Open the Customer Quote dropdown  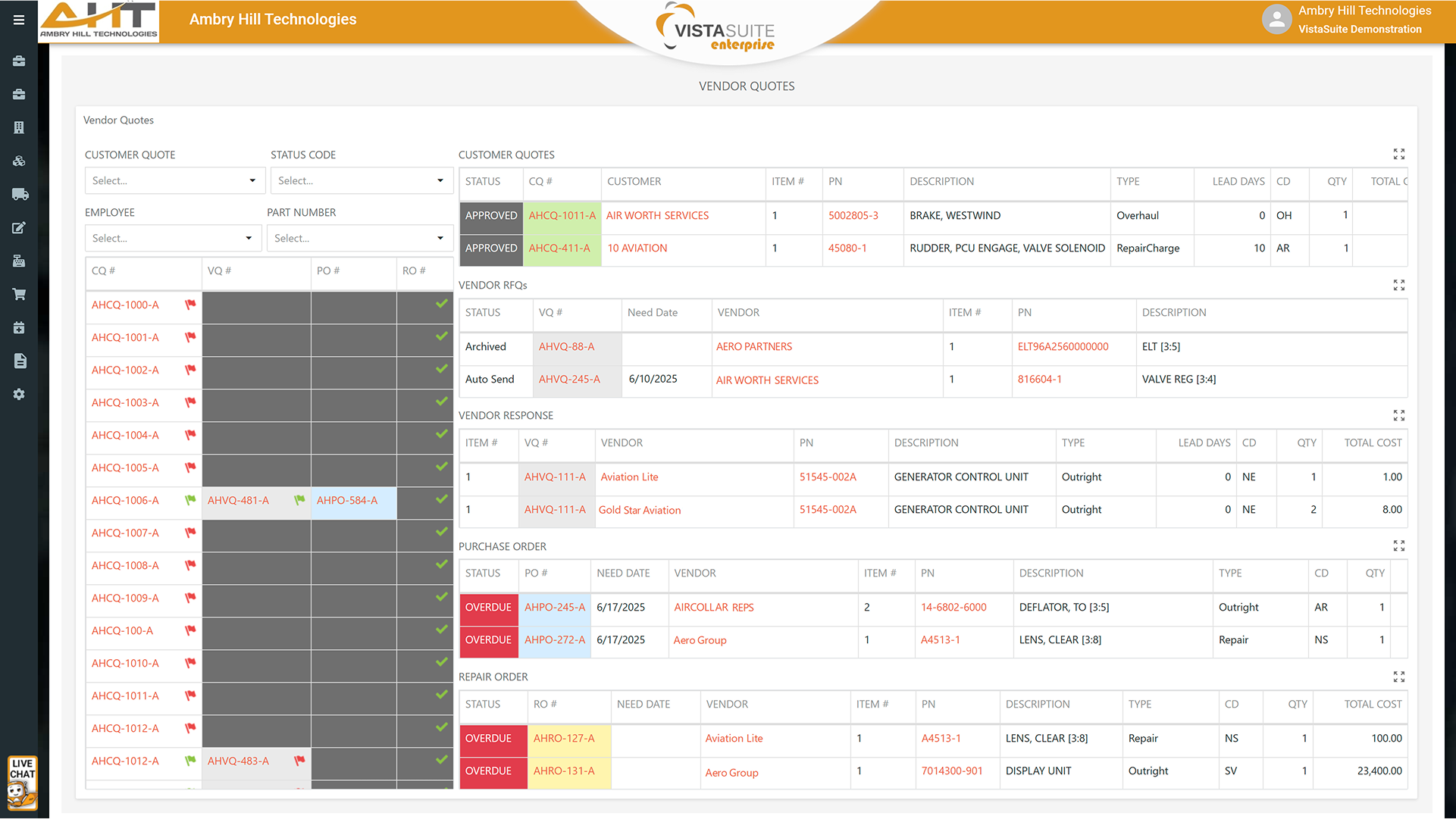(x=174, y=180)
